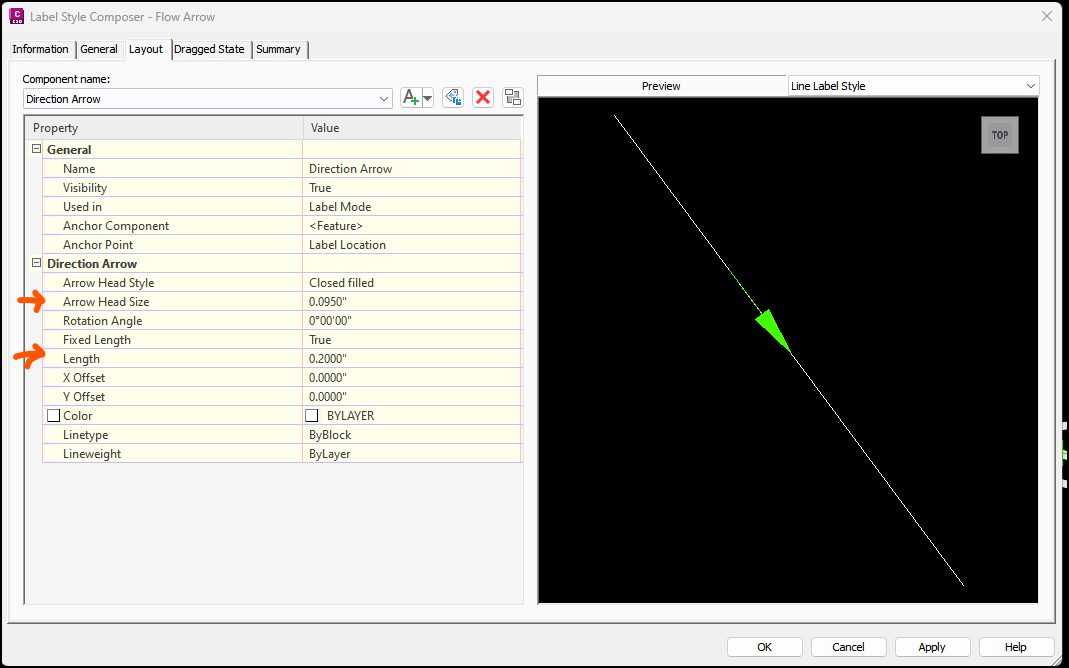Screen dimensions: 1069x668
Task: Open Help for the Label Style Composer
Action: pos(1015,646)
